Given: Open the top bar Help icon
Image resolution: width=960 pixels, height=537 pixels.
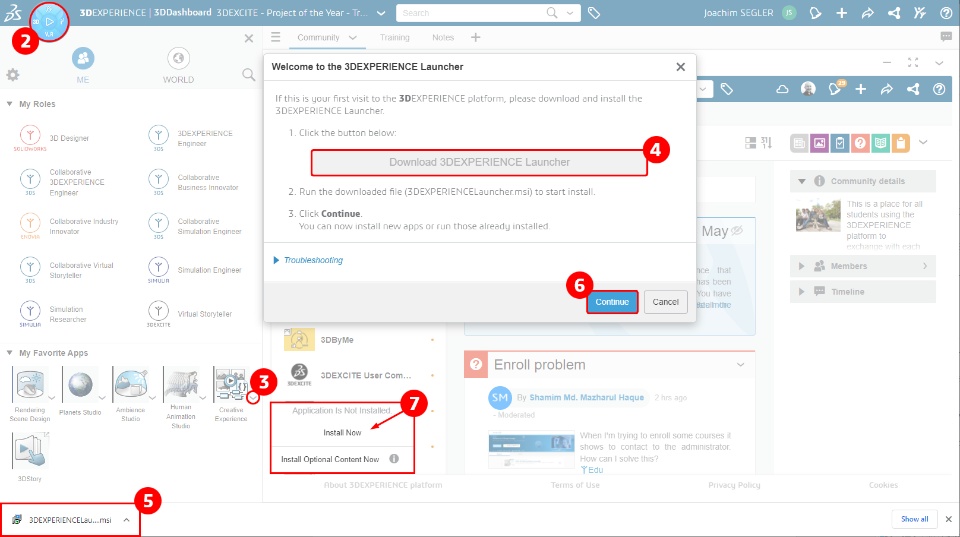Looking at the screenshot, I should [946, 13].
